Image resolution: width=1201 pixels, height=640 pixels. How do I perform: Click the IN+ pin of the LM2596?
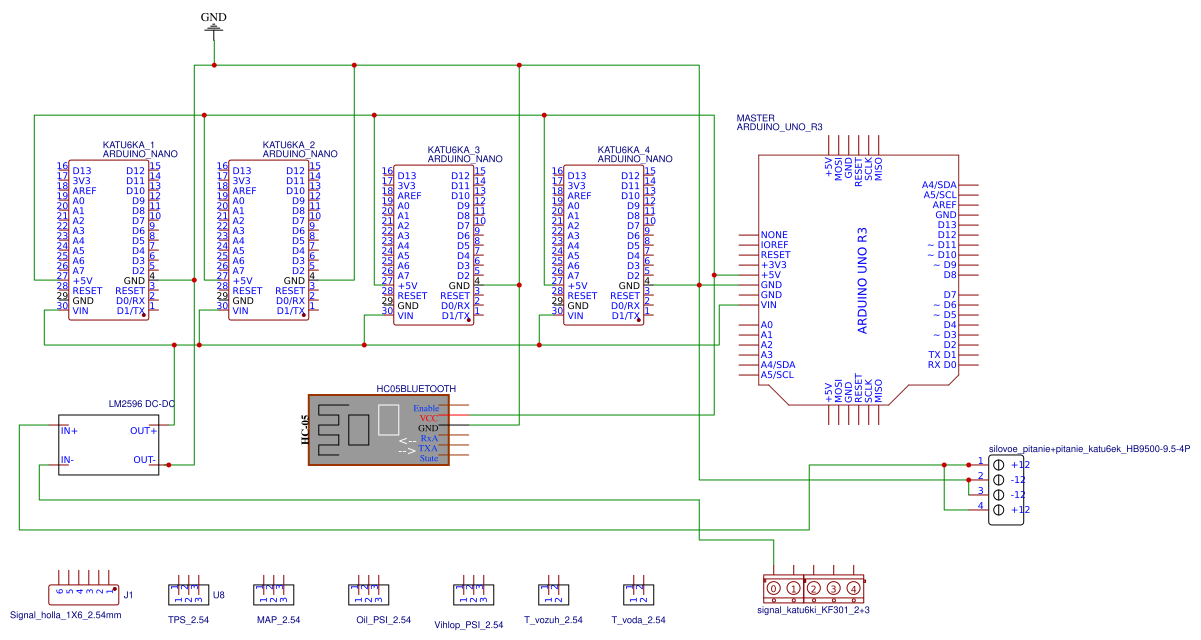point(70,430)
